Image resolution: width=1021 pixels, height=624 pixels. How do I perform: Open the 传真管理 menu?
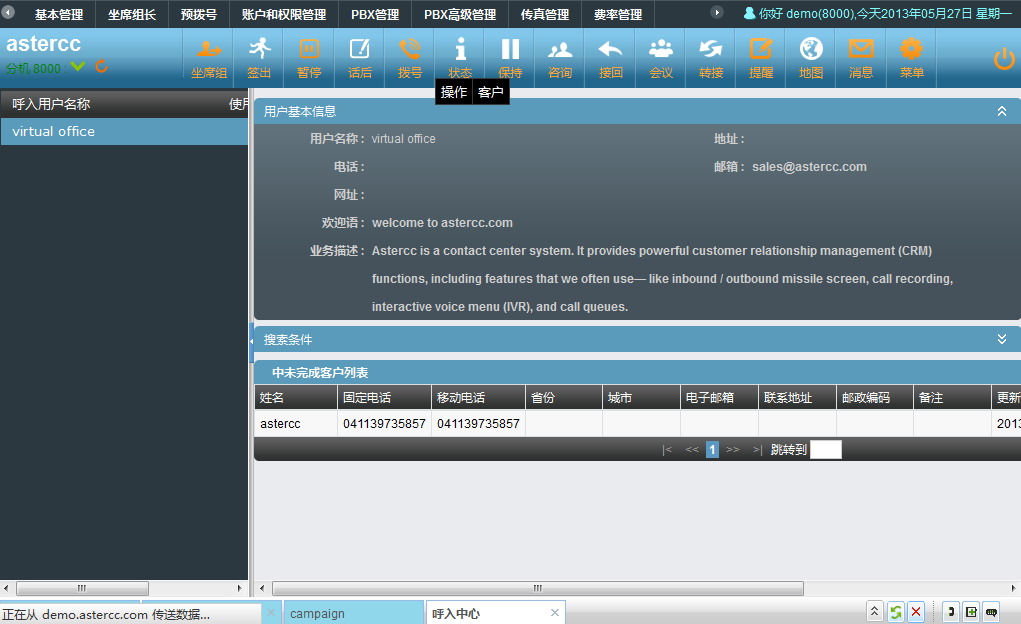(545, 15)
